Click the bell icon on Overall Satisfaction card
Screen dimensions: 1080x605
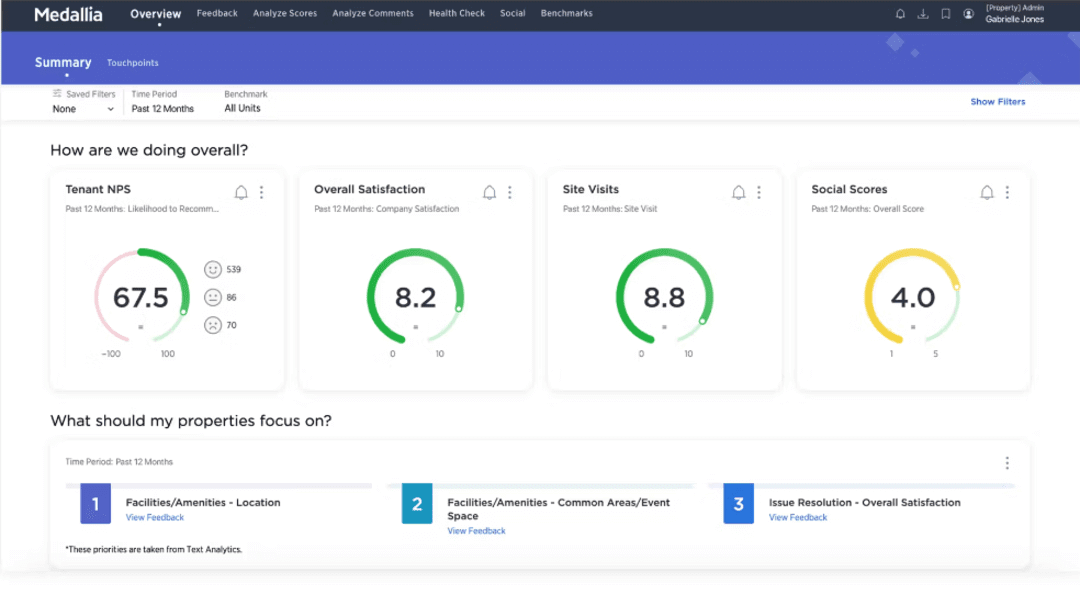click(489, 192)
